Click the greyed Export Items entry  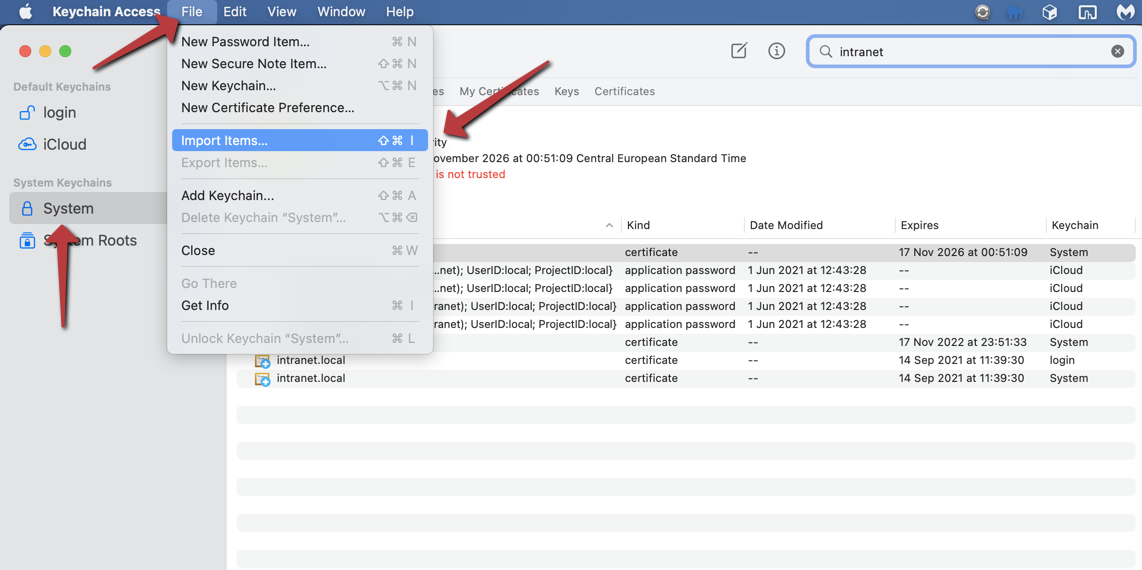(x=299, y=162)
